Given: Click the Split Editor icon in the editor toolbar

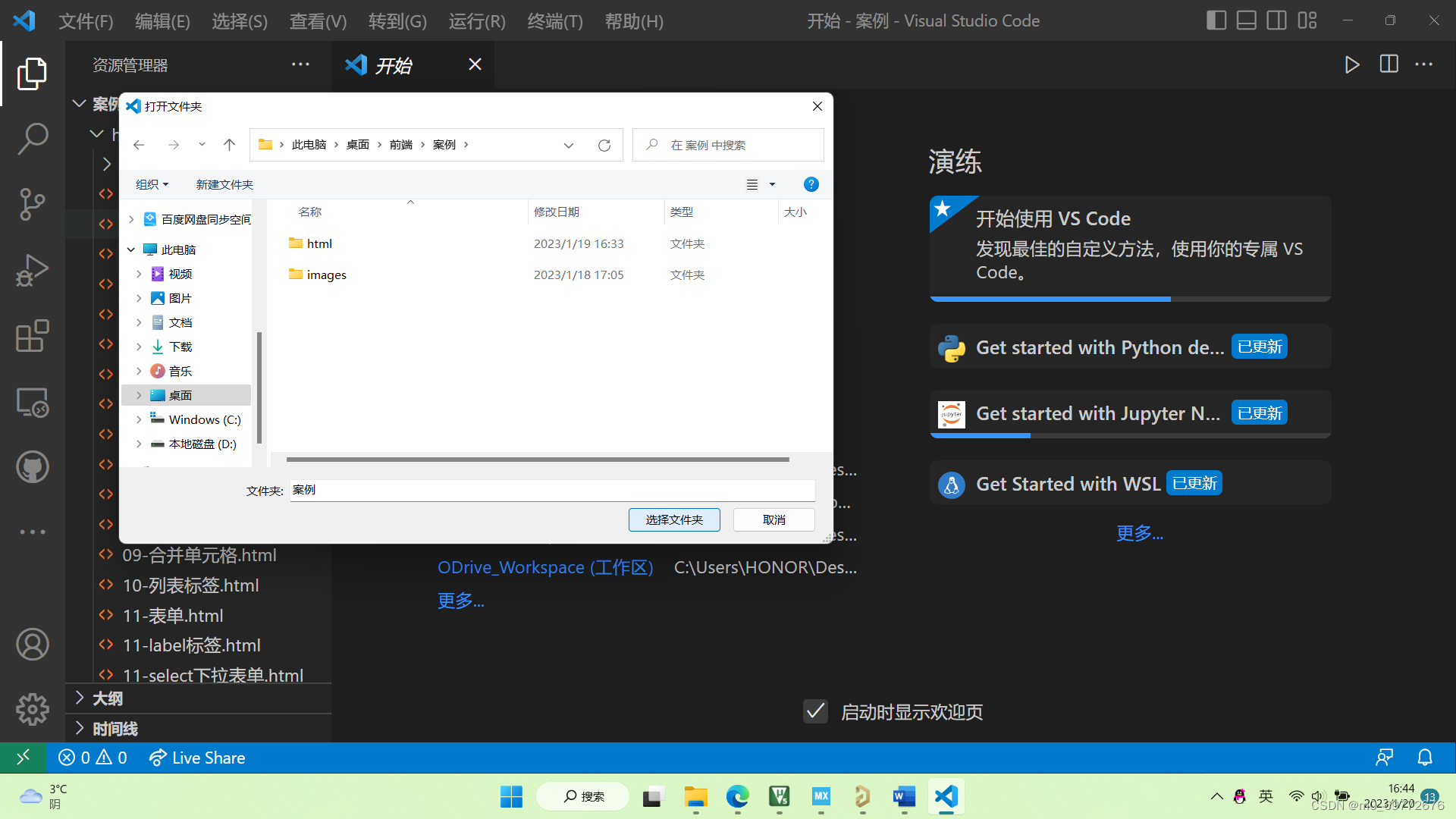Looking at the screenshot, I should point(1389,64).
